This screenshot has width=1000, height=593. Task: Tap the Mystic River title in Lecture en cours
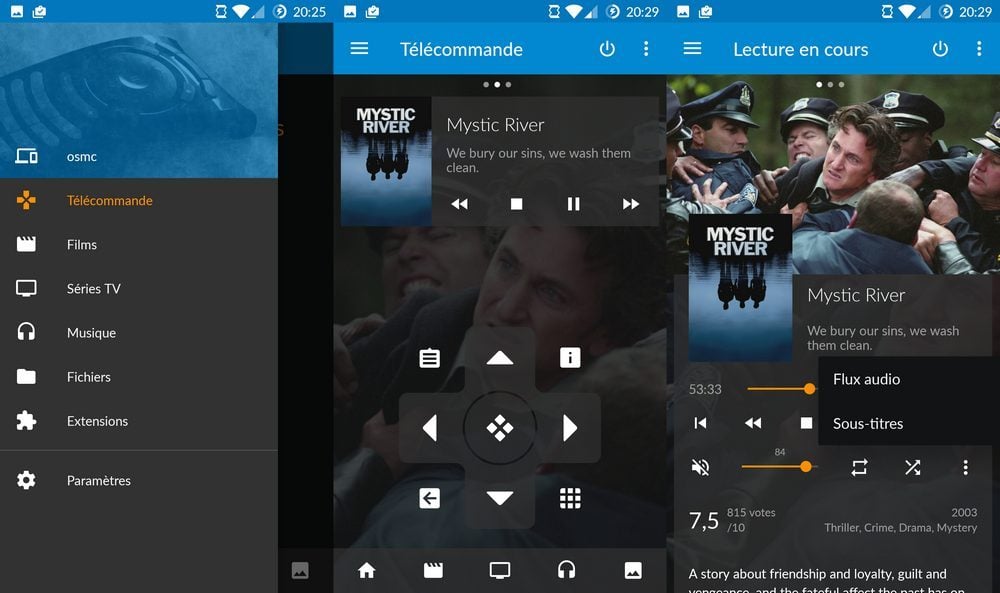(x=856, y=295)
